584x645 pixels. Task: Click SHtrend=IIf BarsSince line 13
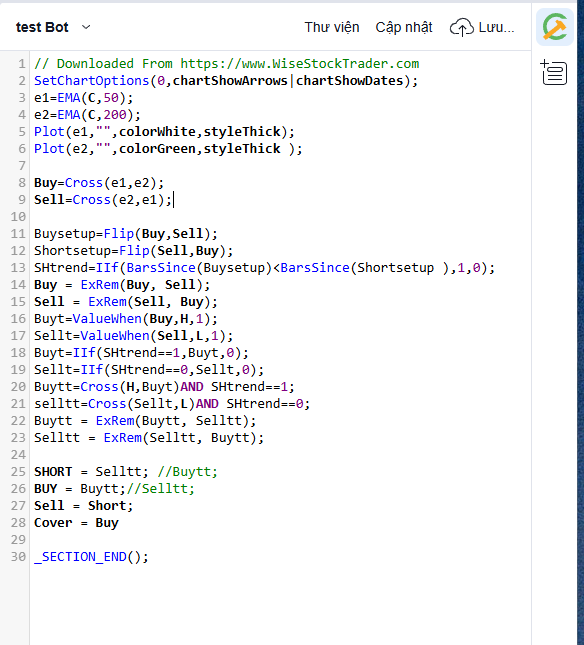point(264,268)
